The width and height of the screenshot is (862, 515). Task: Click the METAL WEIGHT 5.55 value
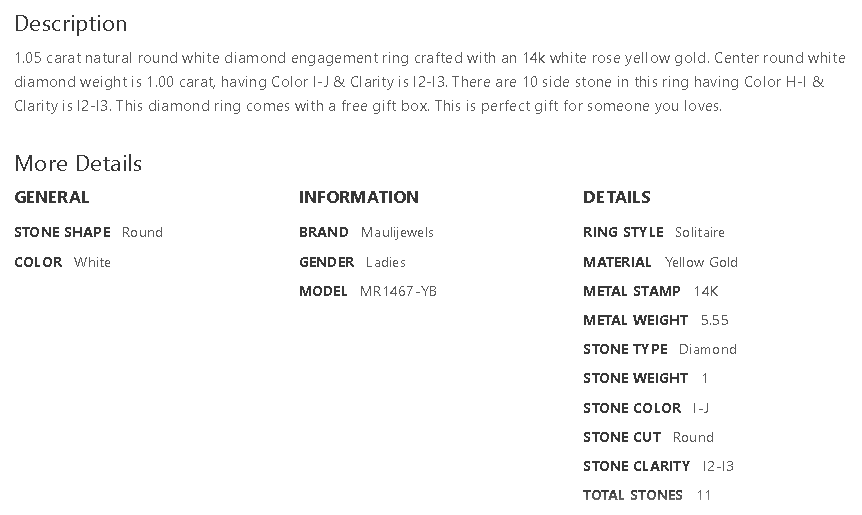[714, 320]
